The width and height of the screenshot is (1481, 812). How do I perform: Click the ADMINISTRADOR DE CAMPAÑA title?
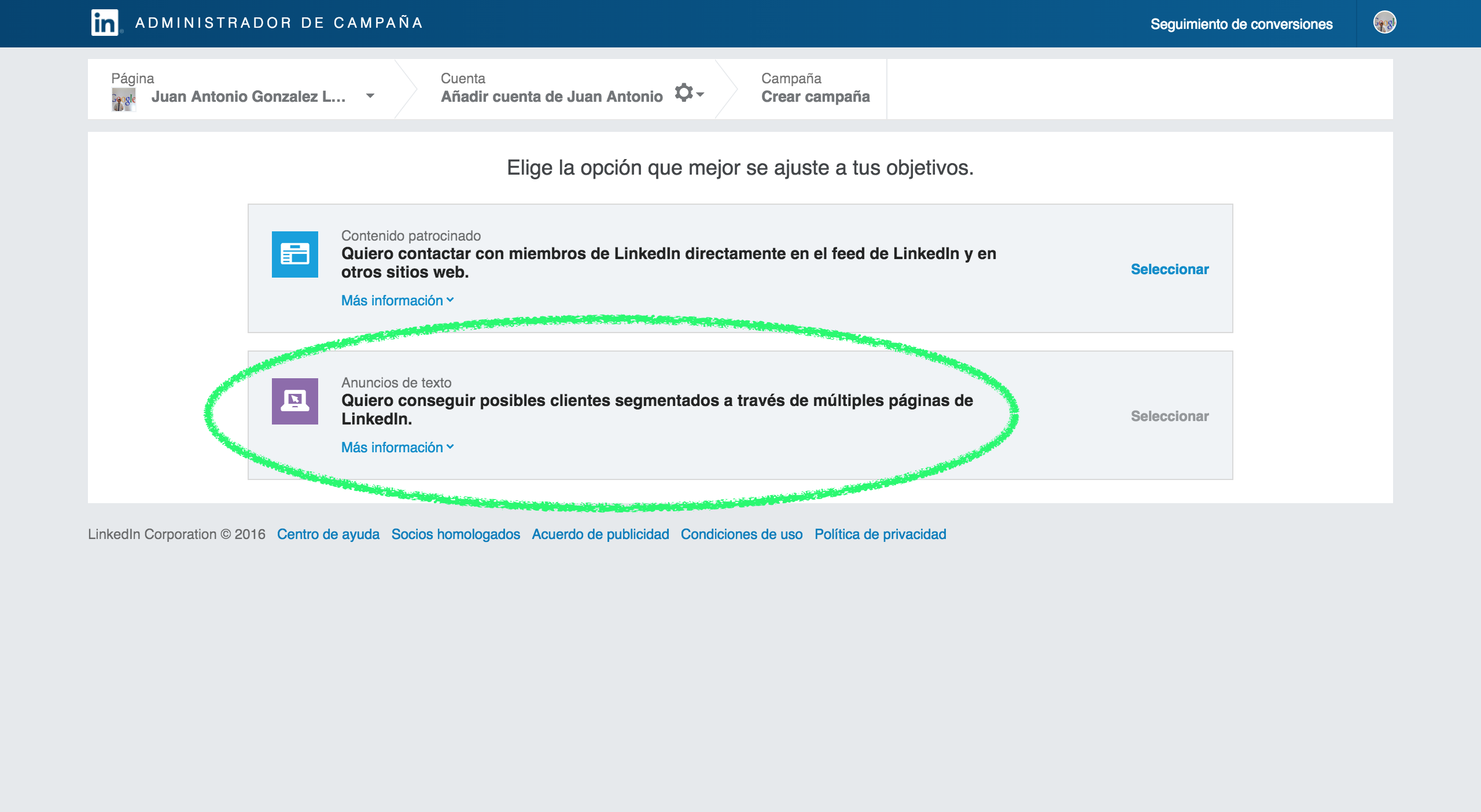pos(279,23)
